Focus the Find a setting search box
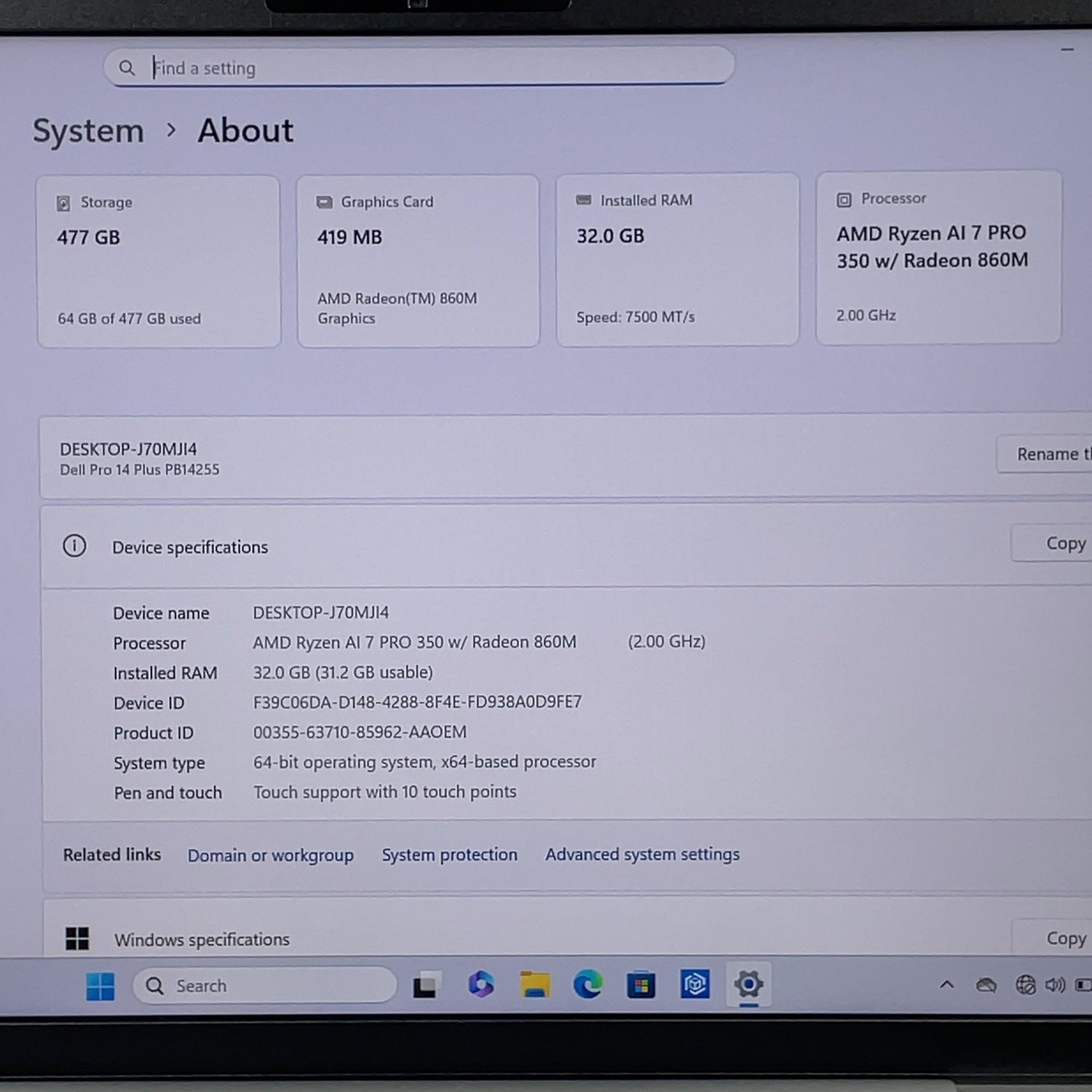 coord(419,67)
